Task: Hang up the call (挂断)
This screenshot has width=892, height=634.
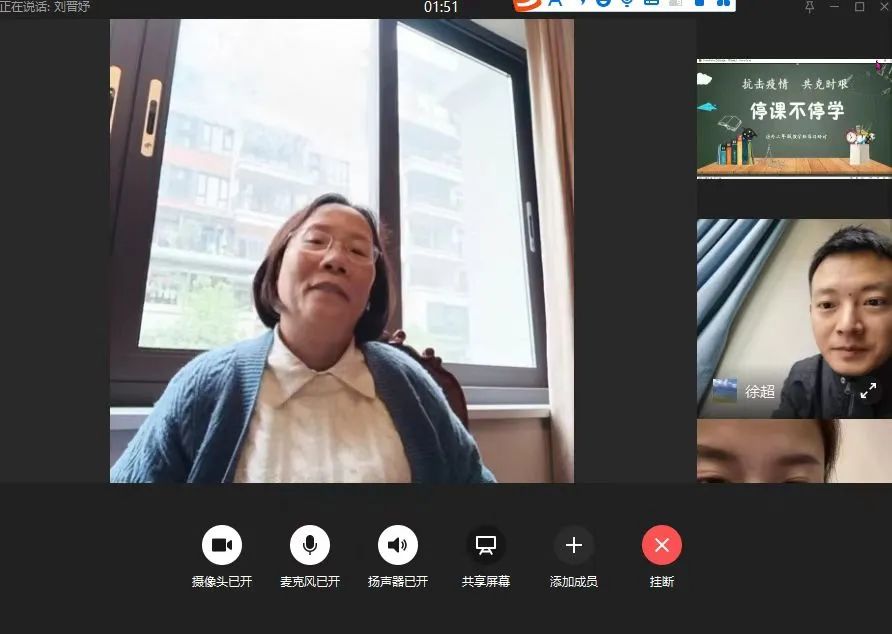Action: (x=662, y=545)
